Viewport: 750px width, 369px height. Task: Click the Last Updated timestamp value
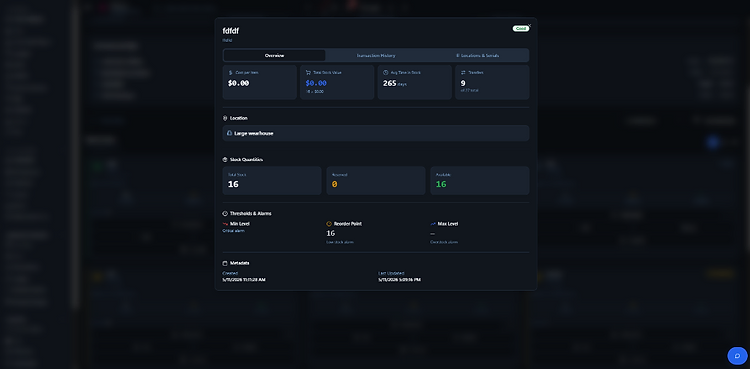pos(399,280)
